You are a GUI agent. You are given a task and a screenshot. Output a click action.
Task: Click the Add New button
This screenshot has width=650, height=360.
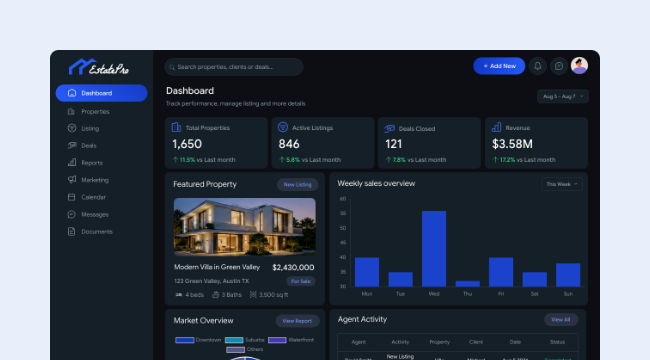pos(499,66)
